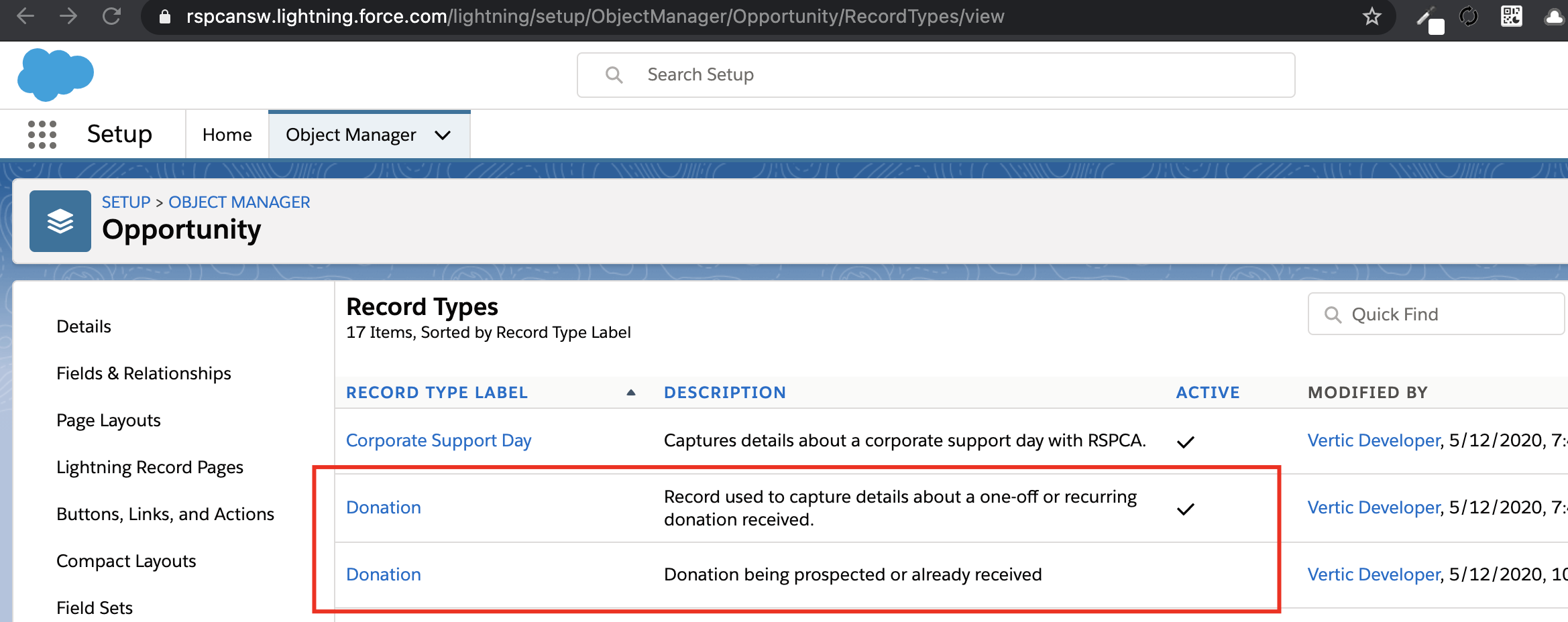Click the Record Type Label sort arrow

(x=631, y=392)
